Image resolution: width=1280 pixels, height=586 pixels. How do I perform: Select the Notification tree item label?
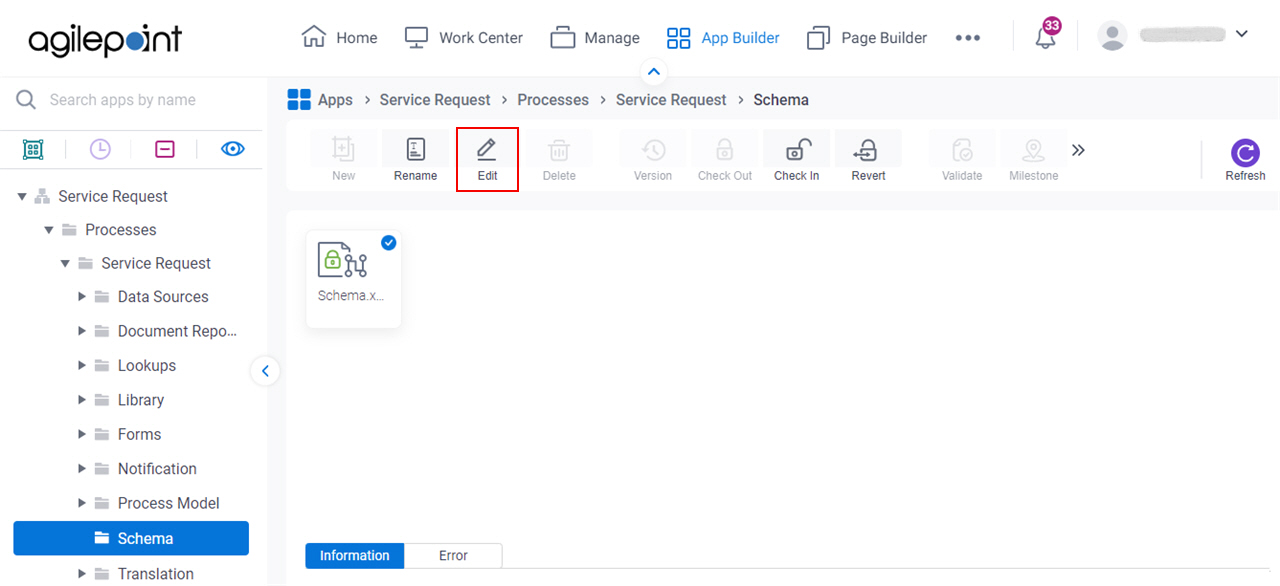[x=157, y=469]
